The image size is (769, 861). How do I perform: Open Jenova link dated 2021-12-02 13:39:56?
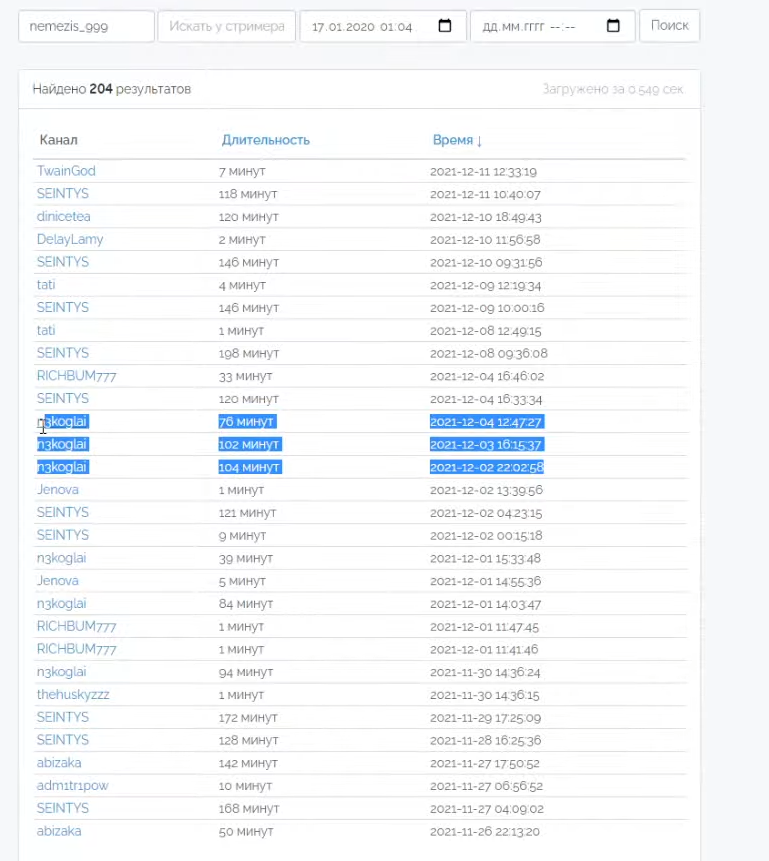coord(58,490)
